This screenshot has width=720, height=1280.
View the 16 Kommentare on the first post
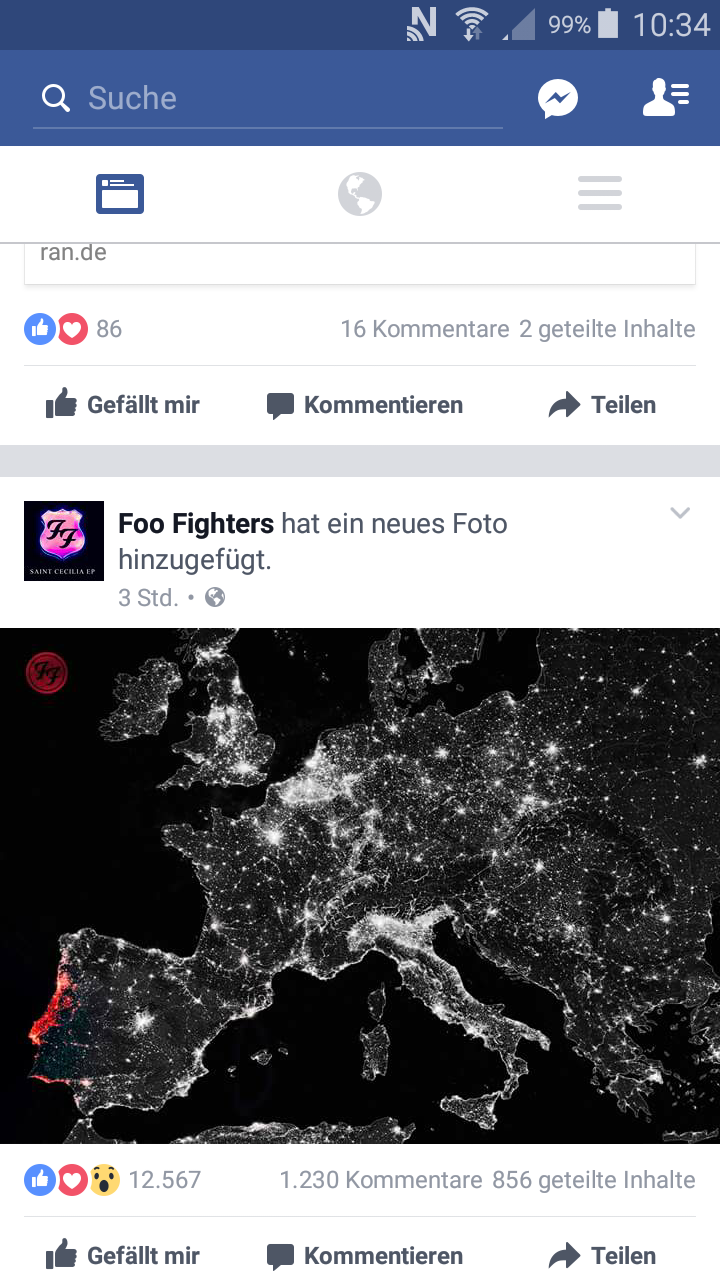(x=425, y=329)
